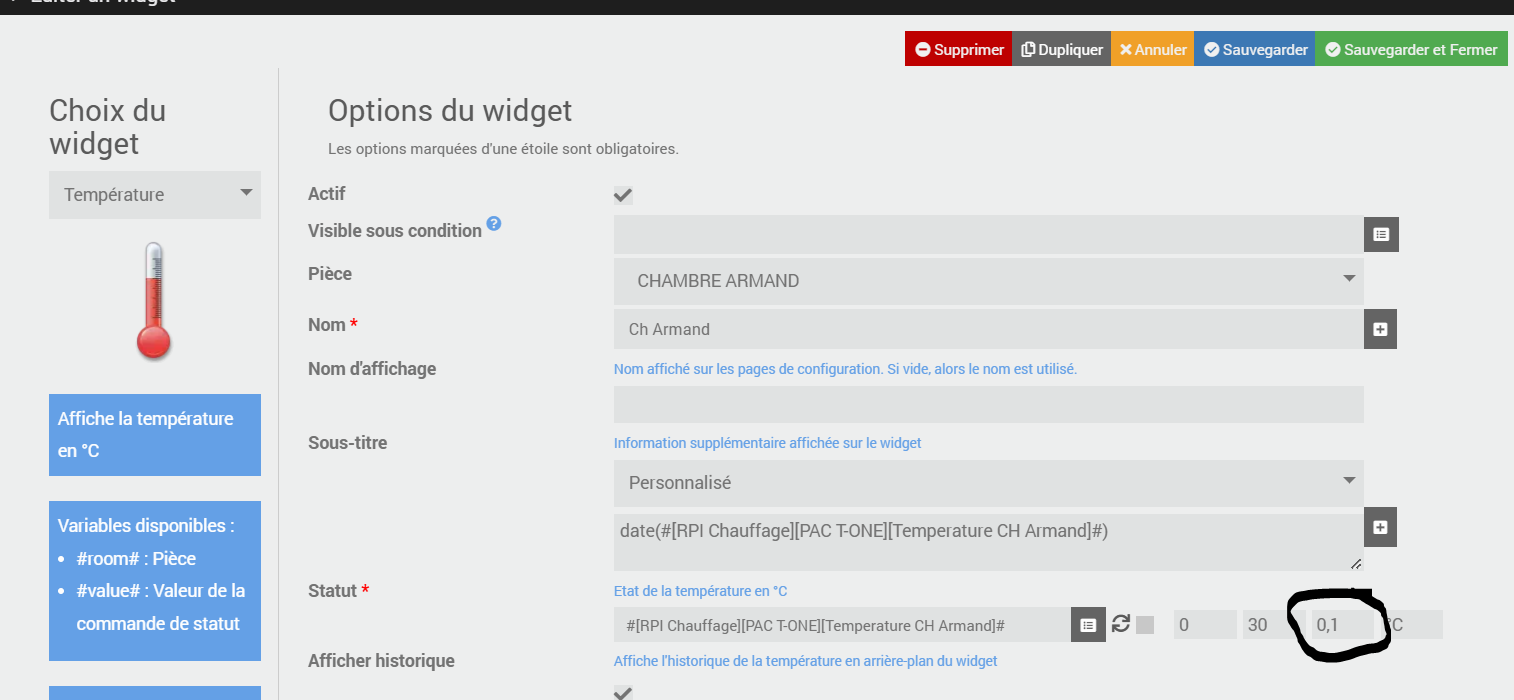
Task: Click the plus icon next to the subtitle text area
Action: click(x=1380, y=527)
